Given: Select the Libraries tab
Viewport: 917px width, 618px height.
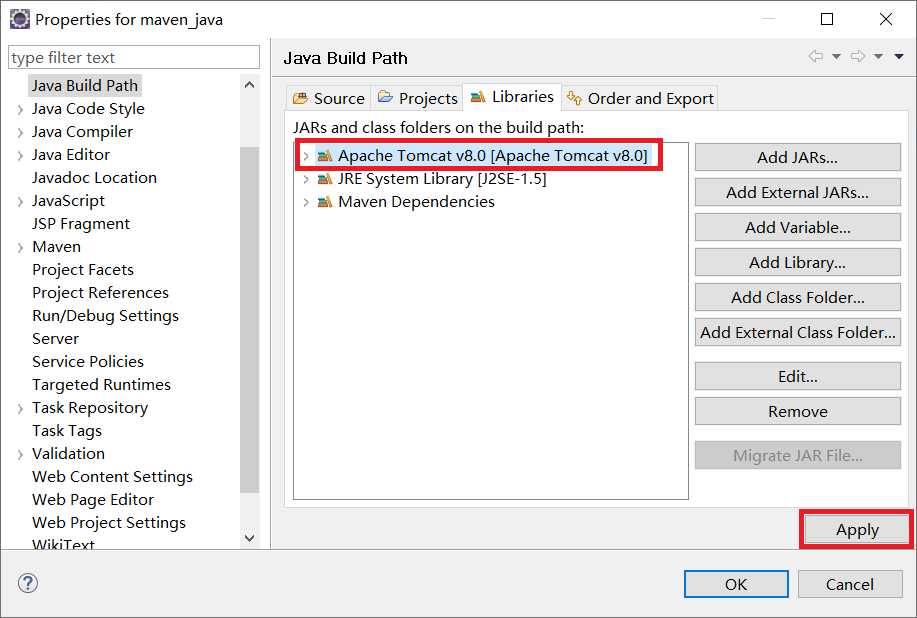Looking at the screenshot, I should point(512,96).
